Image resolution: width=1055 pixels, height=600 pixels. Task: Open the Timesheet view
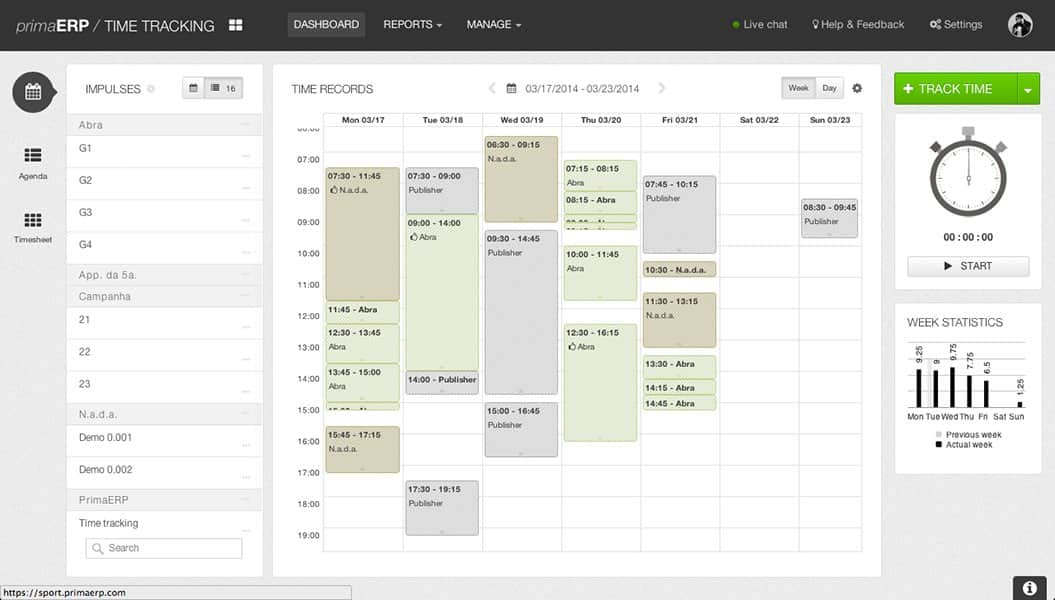(x=33, y=227)
